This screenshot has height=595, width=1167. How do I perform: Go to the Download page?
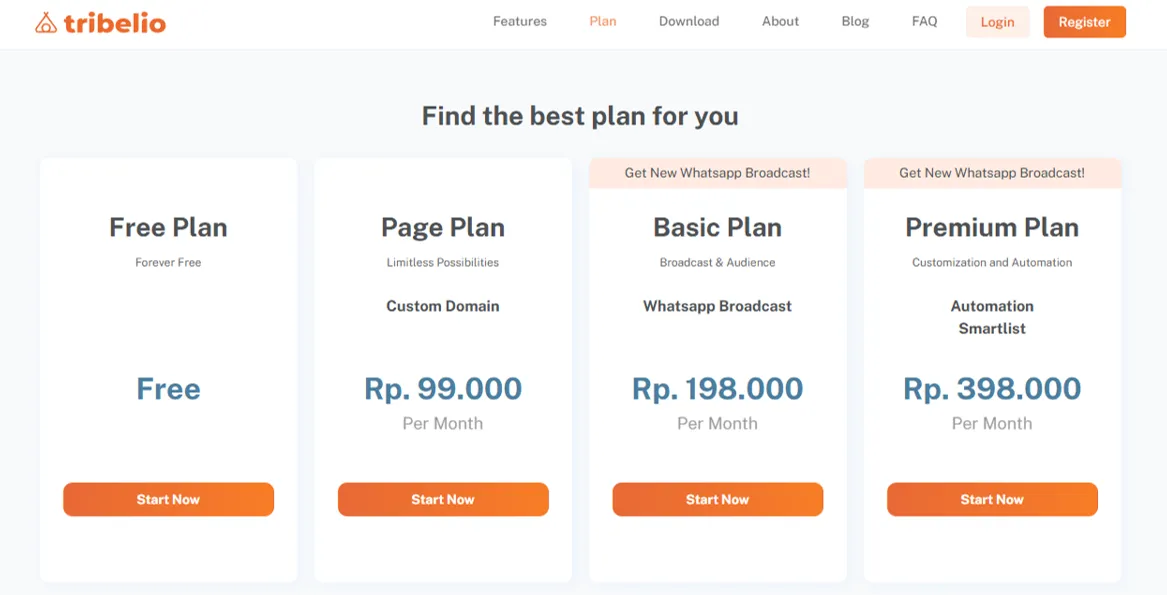click(x=688, y=22)
